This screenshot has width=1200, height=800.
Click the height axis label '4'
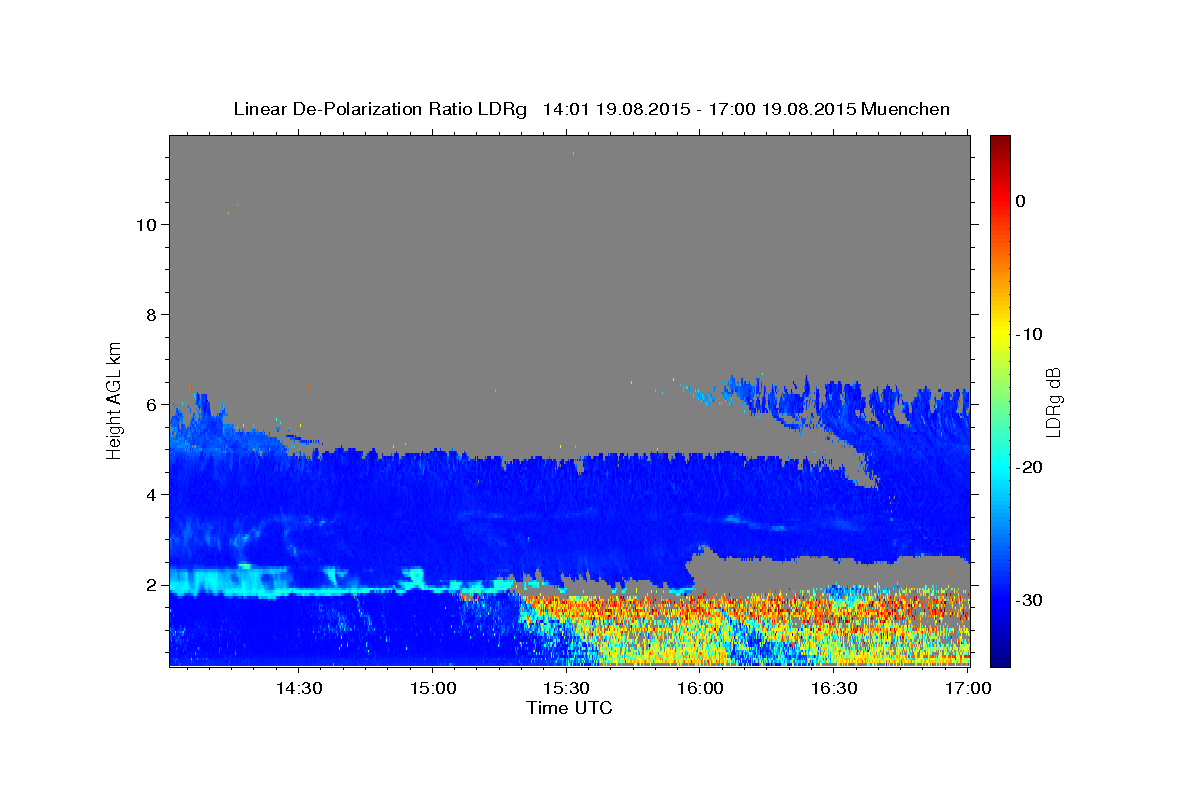click(151, 494)
